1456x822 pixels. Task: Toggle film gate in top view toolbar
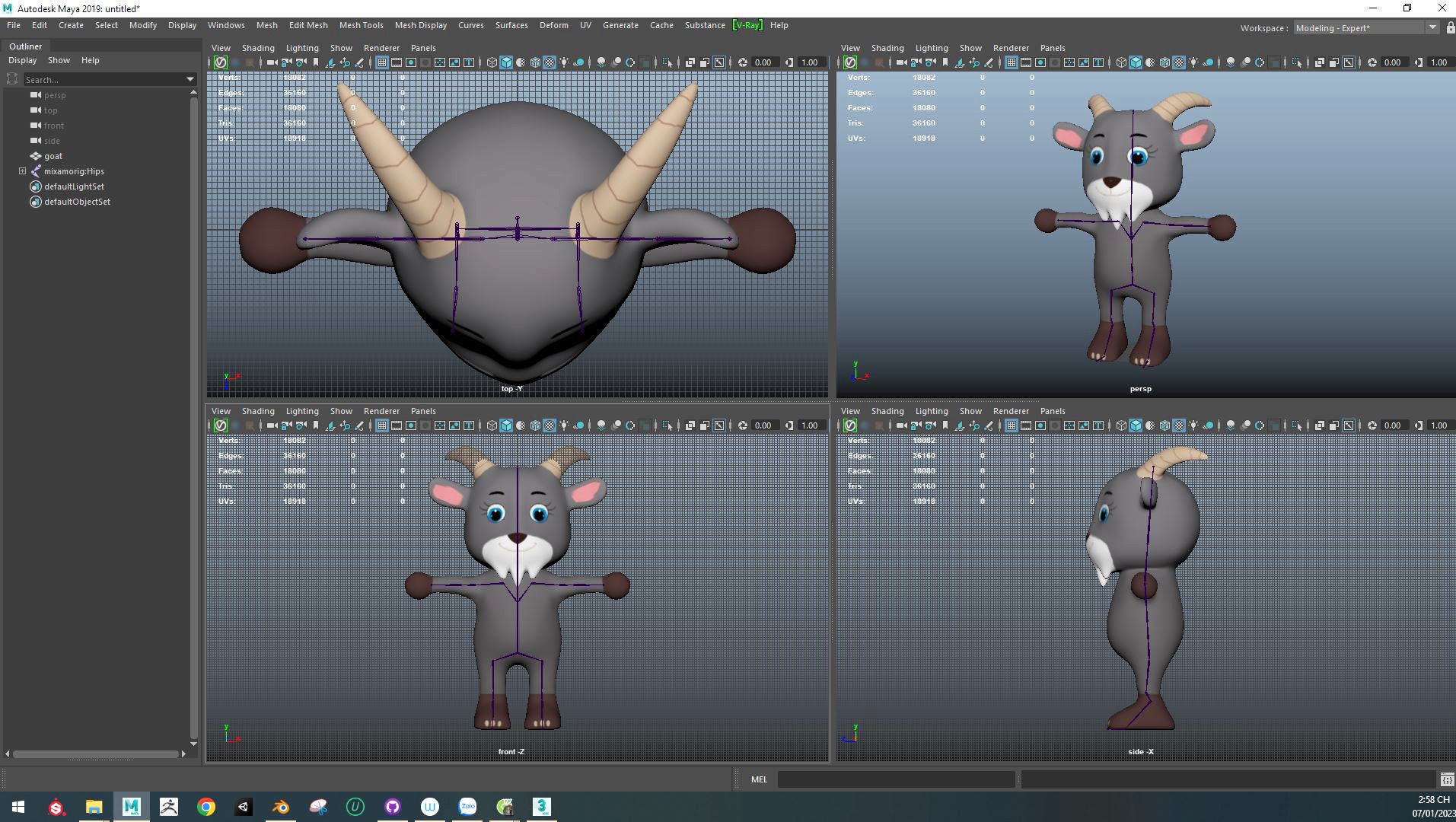pos(397,62)
